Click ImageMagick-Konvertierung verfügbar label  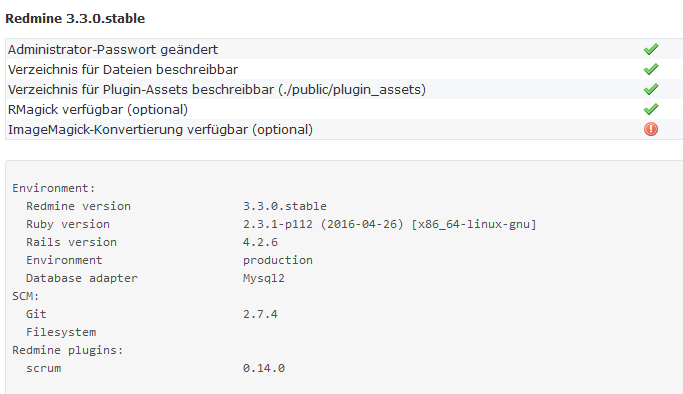tap(160, 130)
